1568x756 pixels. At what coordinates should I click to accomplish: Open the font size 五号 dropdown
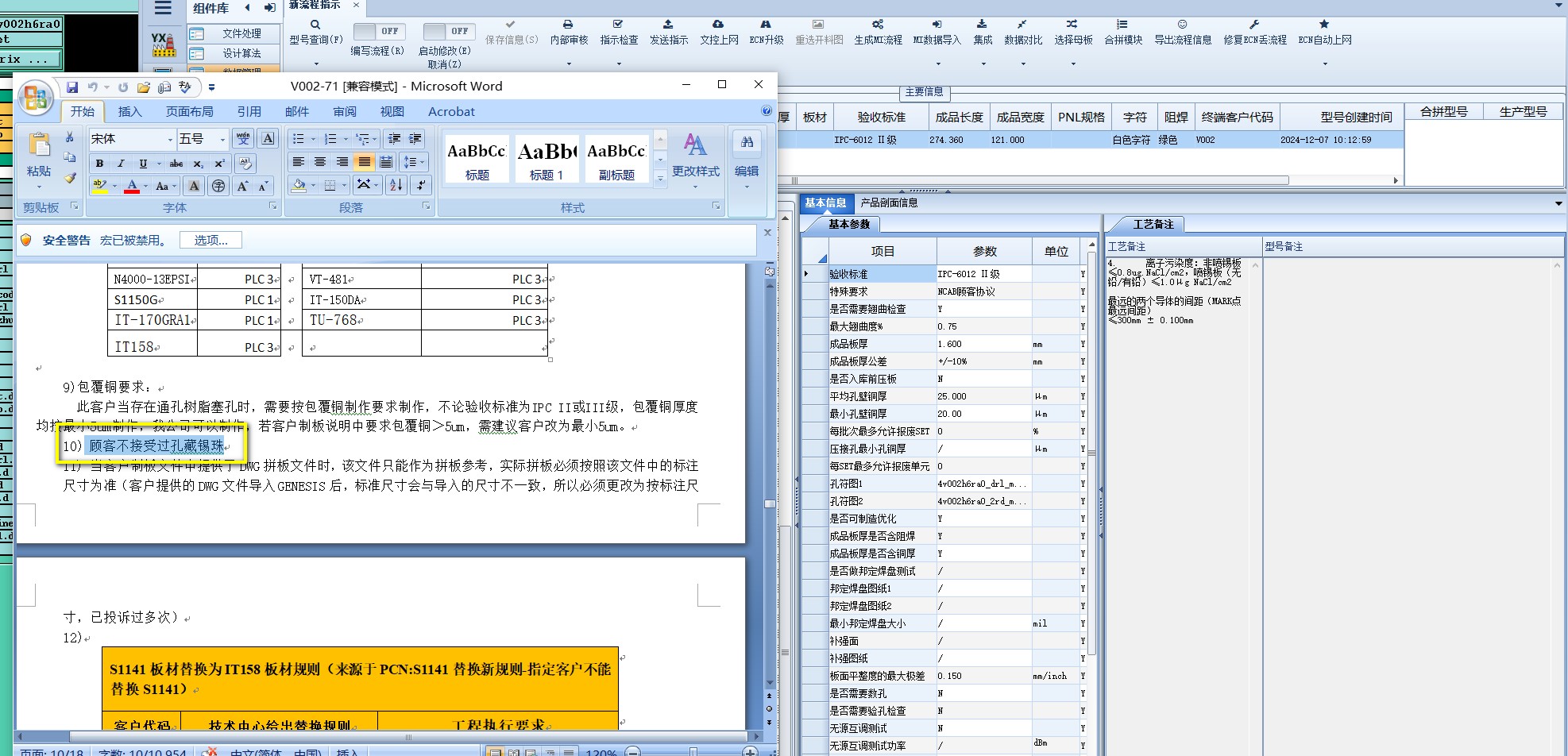click(x=222, y=139)
